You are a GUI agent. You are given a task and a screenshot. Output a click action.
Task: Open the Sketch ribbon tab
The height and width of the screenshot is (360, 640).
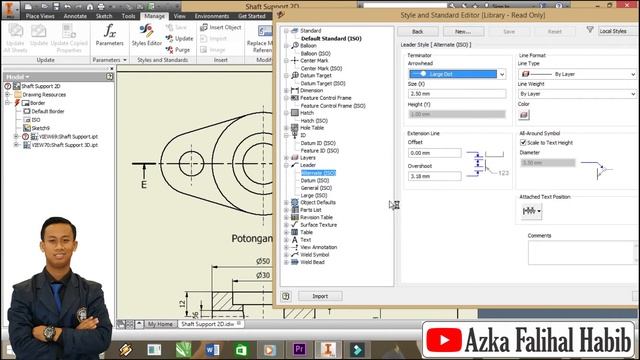[104, 16]
